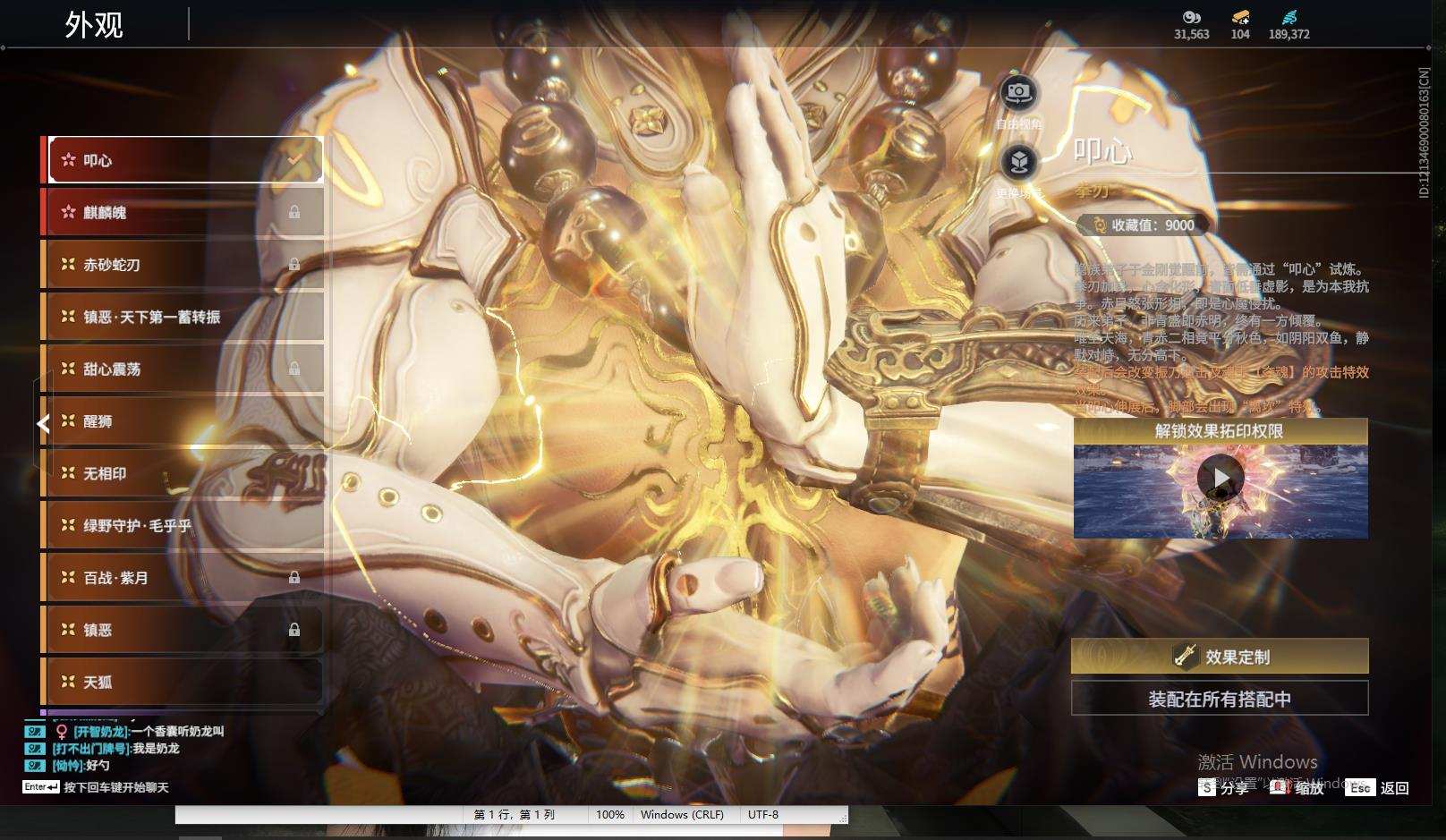This screenshot has height=840, width=1446.
Task: Click the chat input prompt 按下回车键开始聊天
Action: pos(116,787)
